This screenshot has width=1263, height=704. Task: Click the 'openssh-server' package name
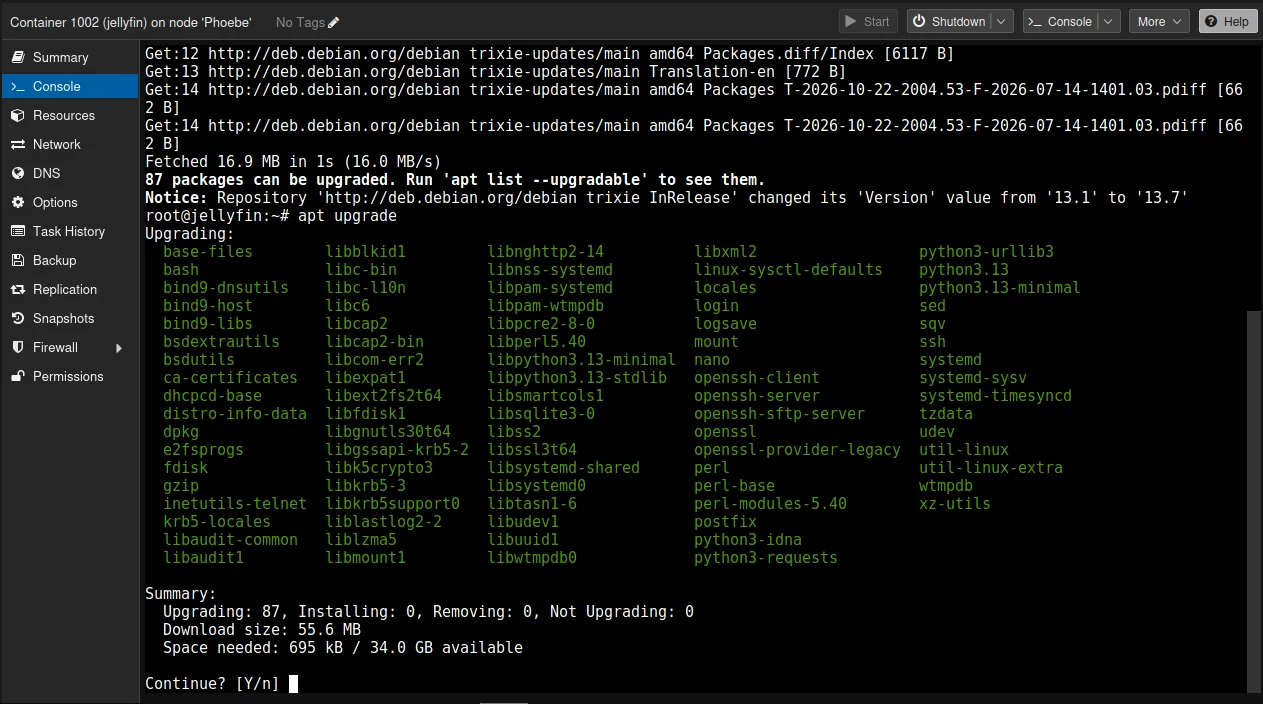point(757,395)
